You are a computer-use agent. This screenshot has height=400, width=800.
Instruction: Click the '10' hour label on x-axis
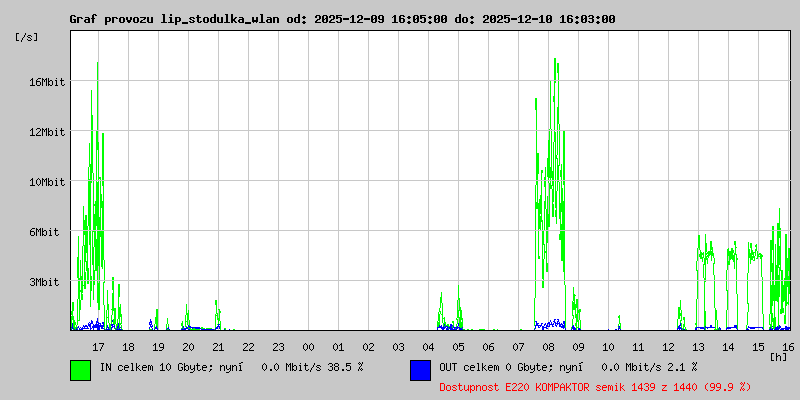click(608, 347)
